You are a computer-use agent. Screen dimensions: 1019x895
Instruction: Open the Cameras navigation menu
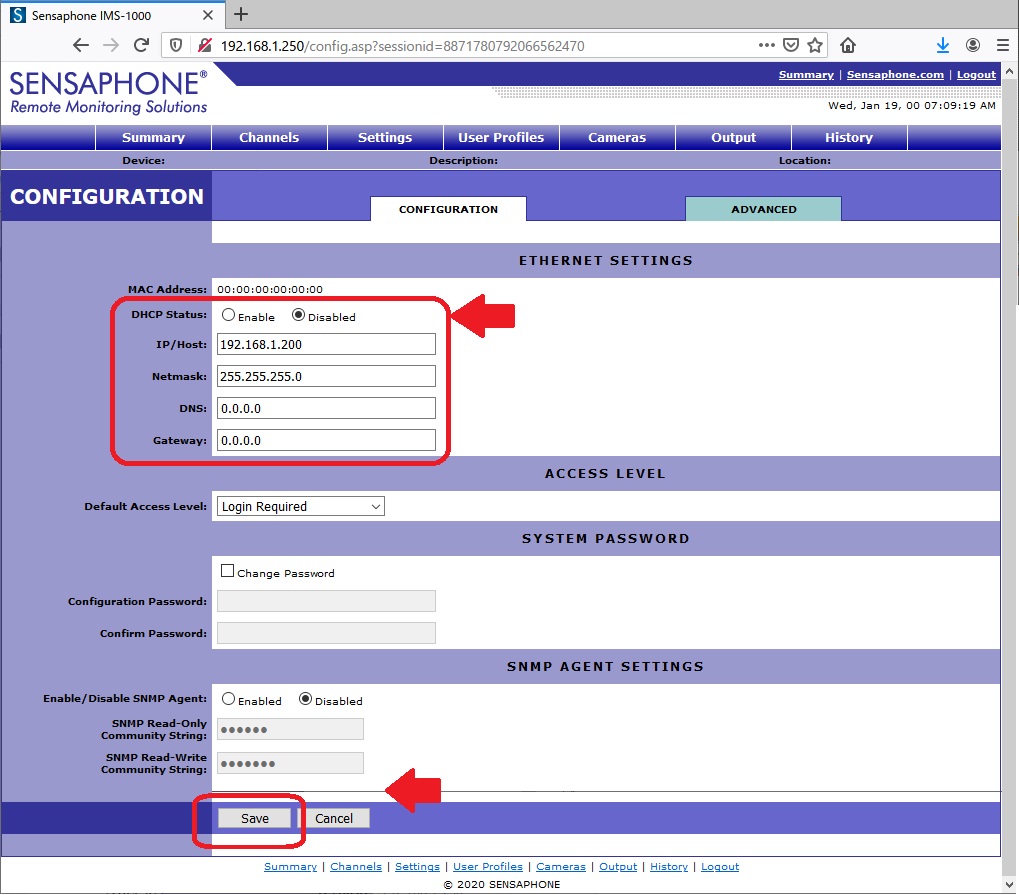coord(617,138)
